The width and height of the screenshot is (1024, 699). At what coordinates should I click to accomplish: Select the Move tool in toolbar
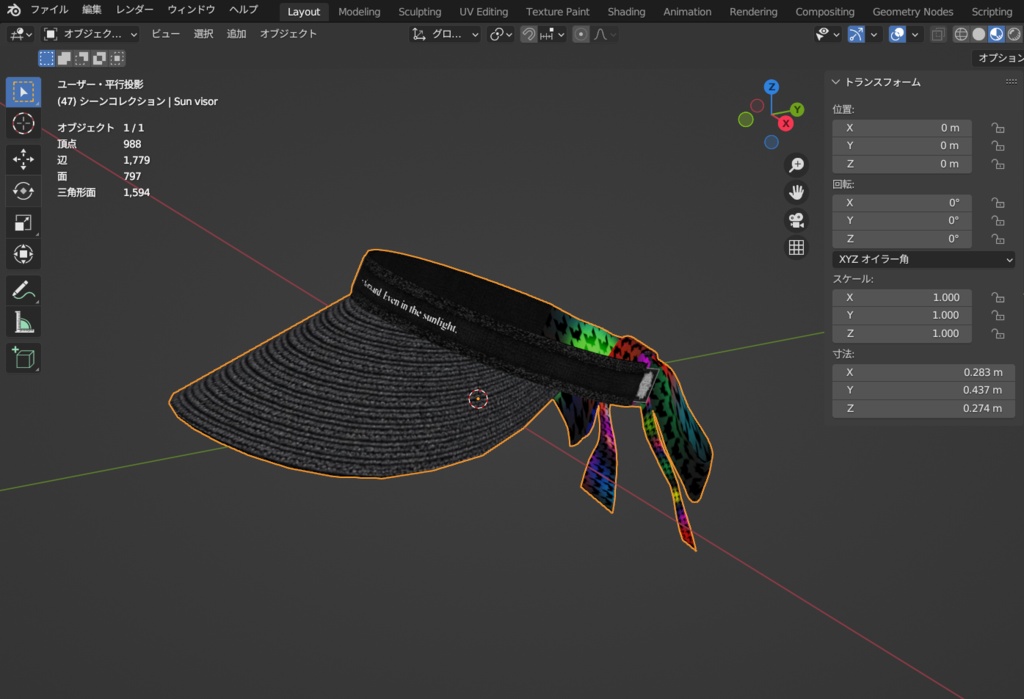(24, 159)
